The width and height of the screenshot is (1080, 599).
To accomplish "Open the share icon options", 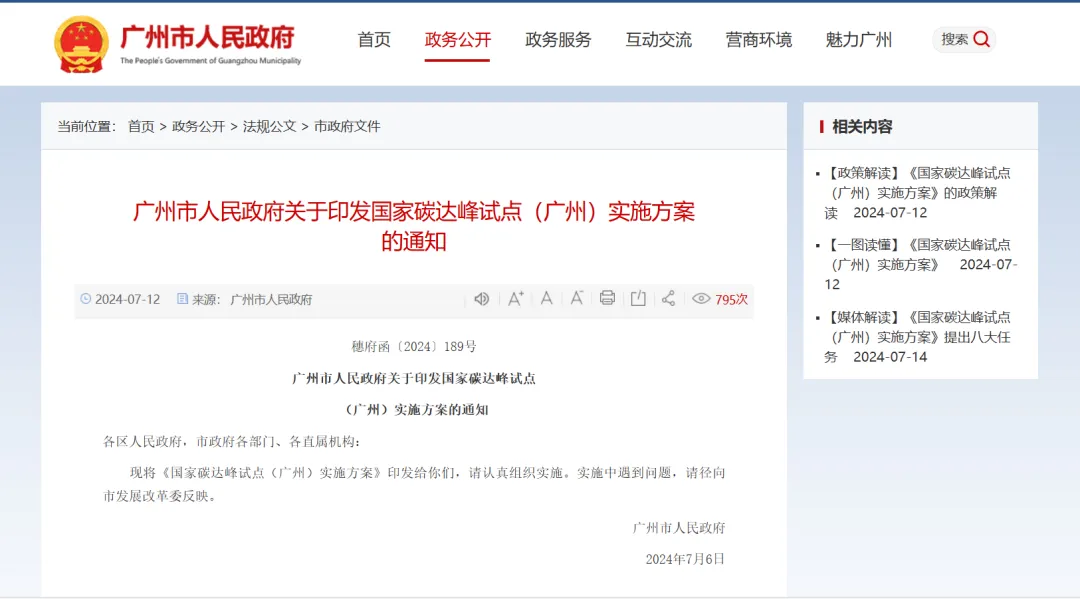I will click(x=668, y=298).
